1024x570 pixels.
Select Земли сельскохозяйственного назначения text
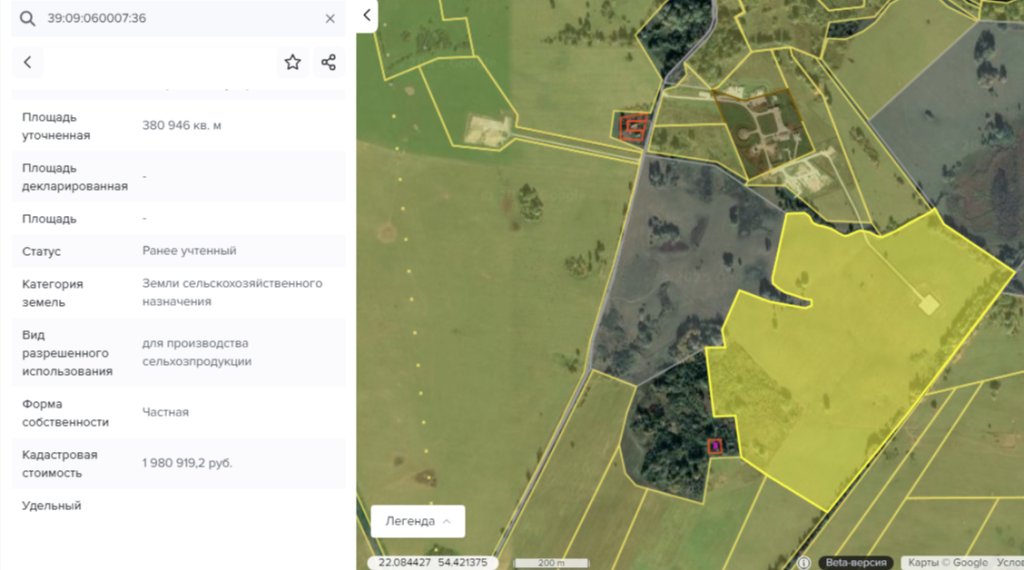(232, 293)
